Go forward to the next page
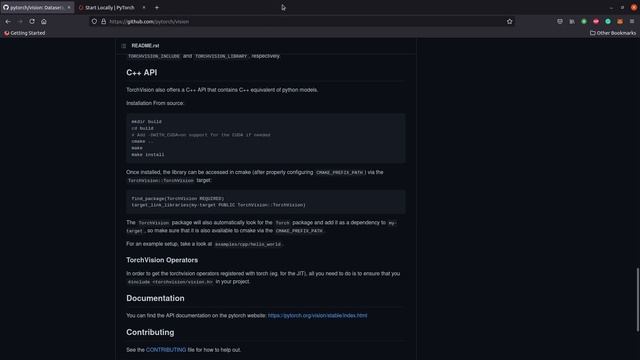The height and width of the screenshot is (360, 640). pos(20,21)
